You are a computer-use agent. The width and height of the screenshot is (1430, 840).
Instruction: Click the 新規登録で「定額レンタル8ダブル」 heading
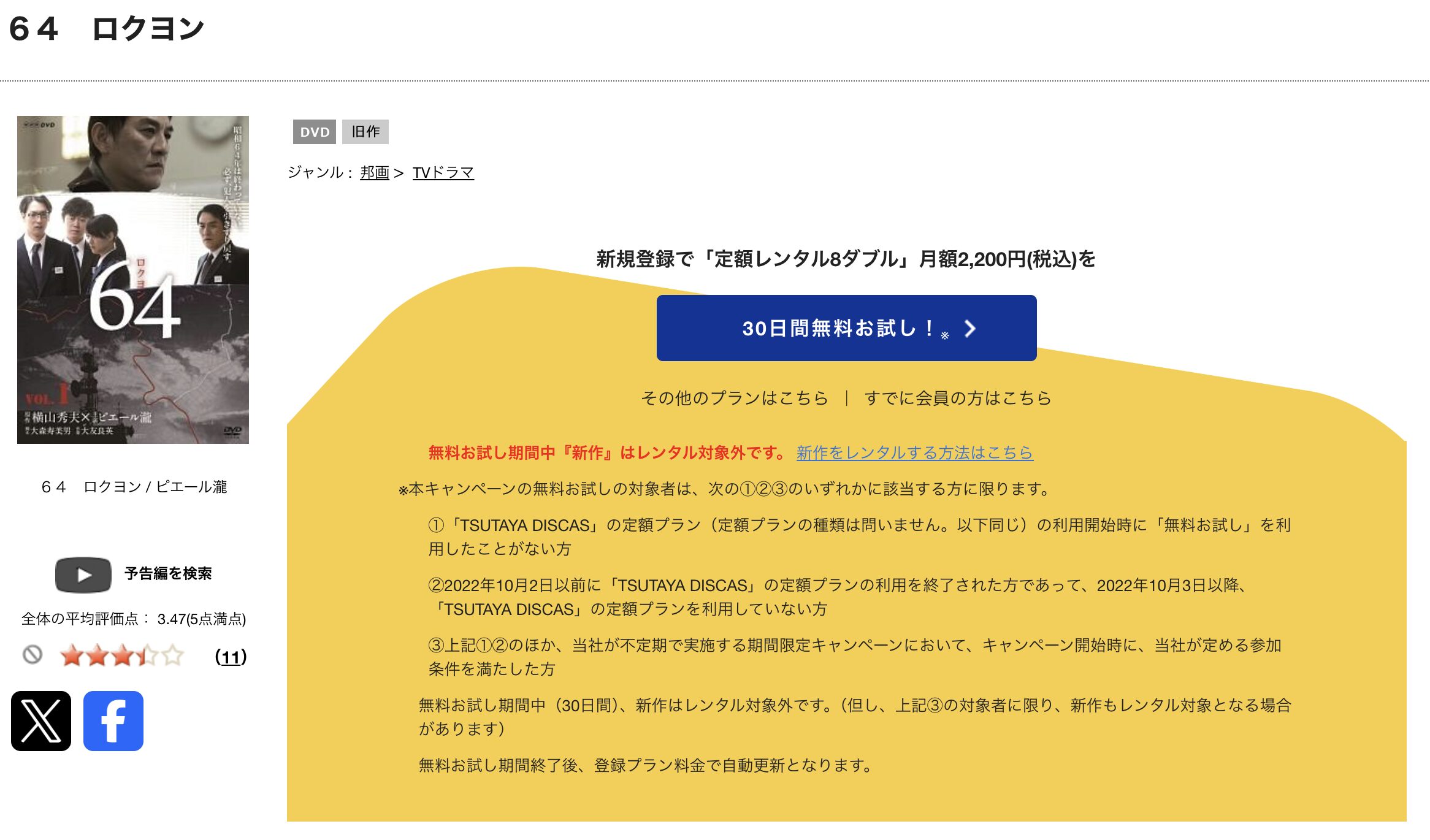point(846,259)
